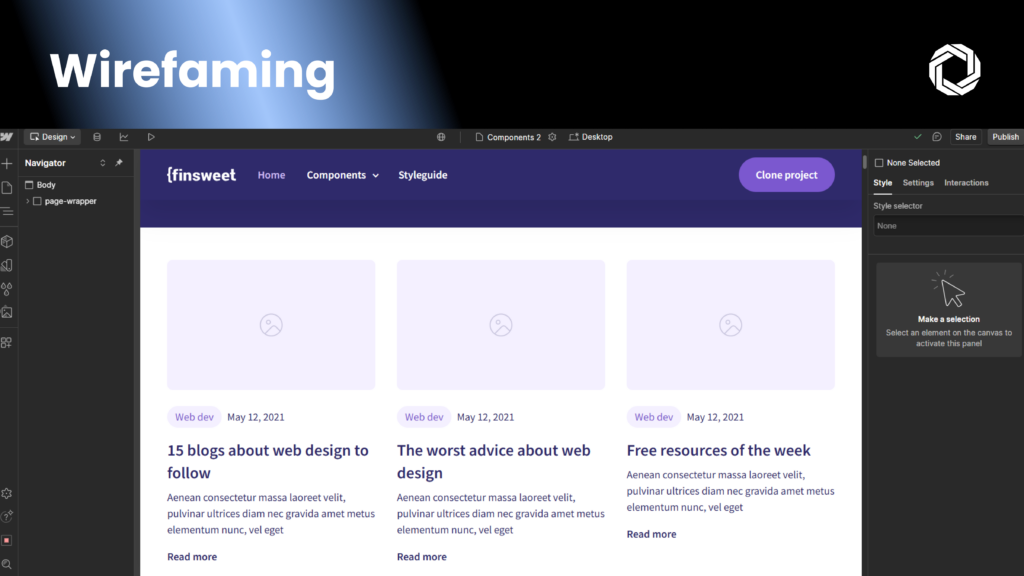The width and height of the screenshot is (1024, 576).
Task: Click heading The worst advice about web design
Action: (494, 461)
